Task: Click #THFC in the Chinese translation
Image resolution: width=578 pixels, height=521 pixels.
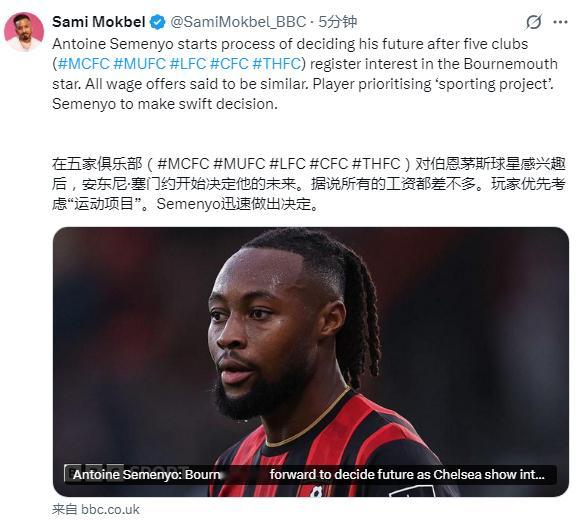Action: click(x=376, y=164)
